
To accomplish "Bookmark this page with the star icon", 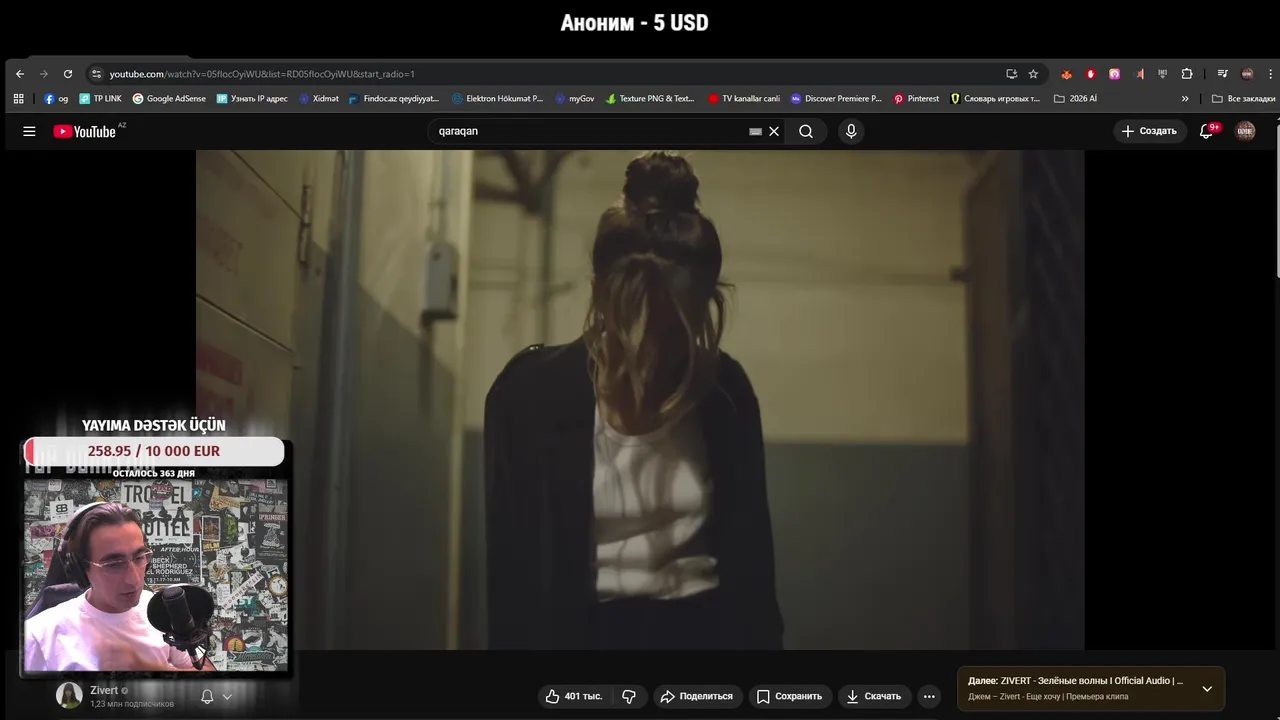I will click(x=1033, y=74).
